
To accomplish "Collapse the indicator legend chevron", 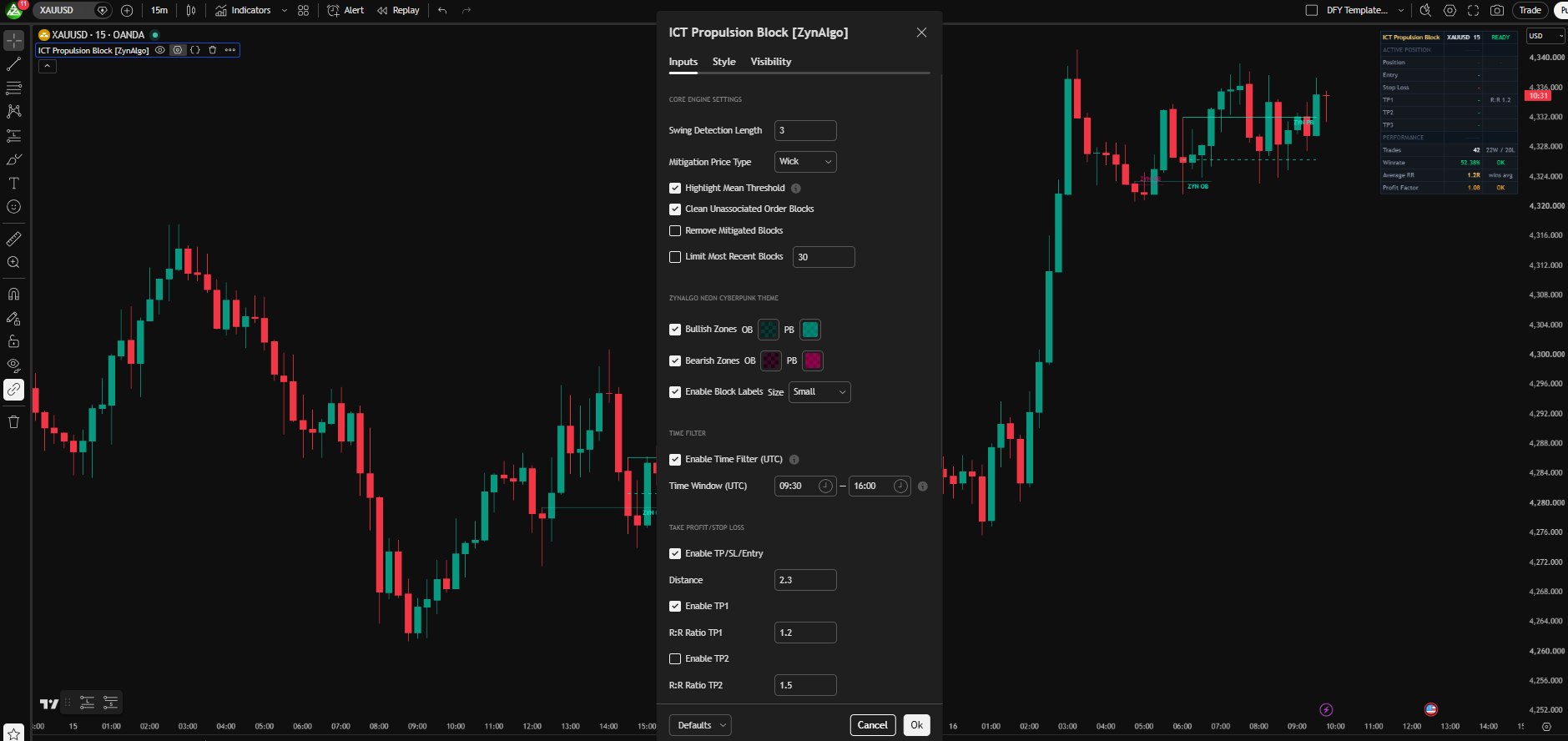I will click(x=48, y=66).
